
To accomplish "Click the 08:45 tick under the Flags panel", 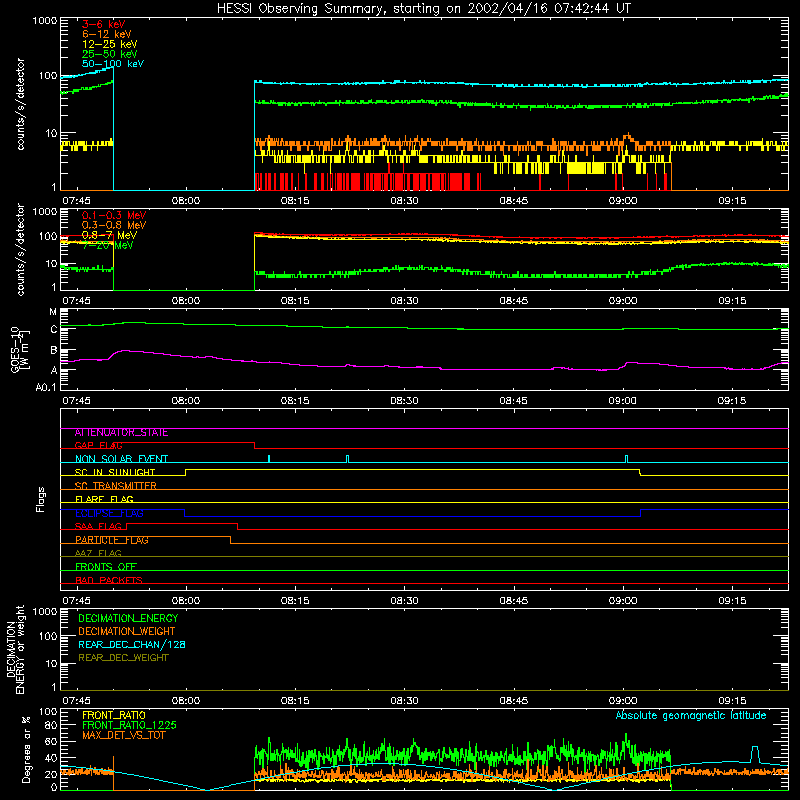I will point(513,601).
